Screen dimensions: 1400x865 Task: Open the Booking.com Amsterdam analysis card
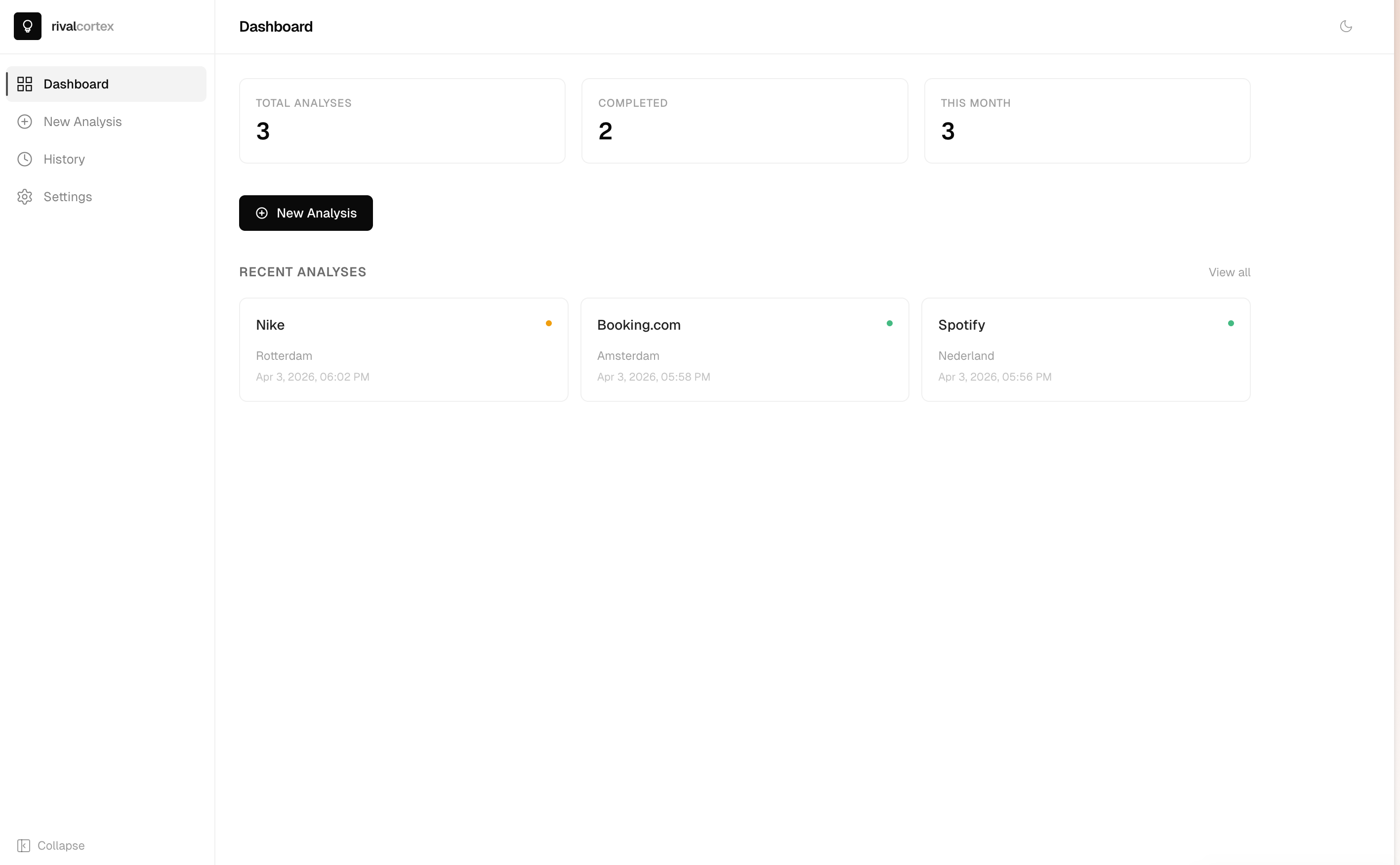coord(744,349)
